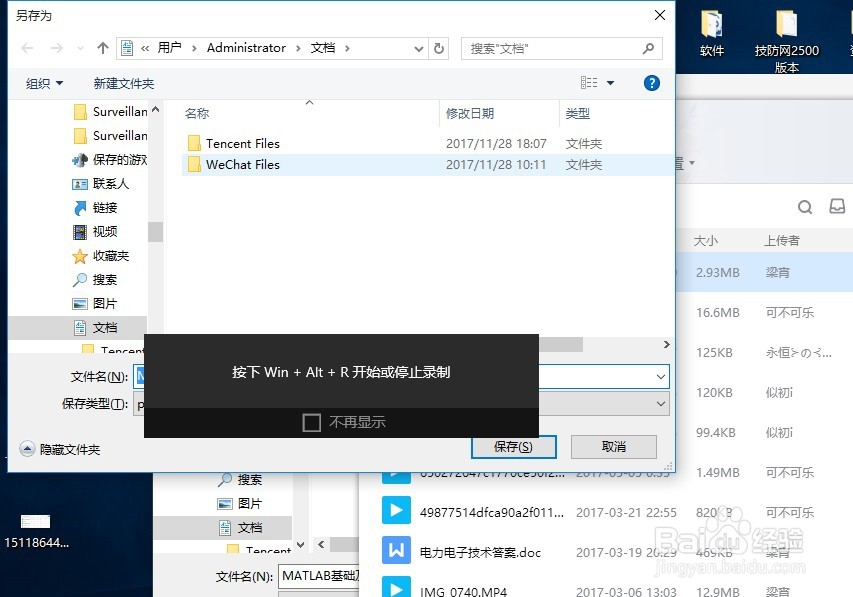
Task: Open 图片 (Pictures) from the sidebar
Action: 100,303
